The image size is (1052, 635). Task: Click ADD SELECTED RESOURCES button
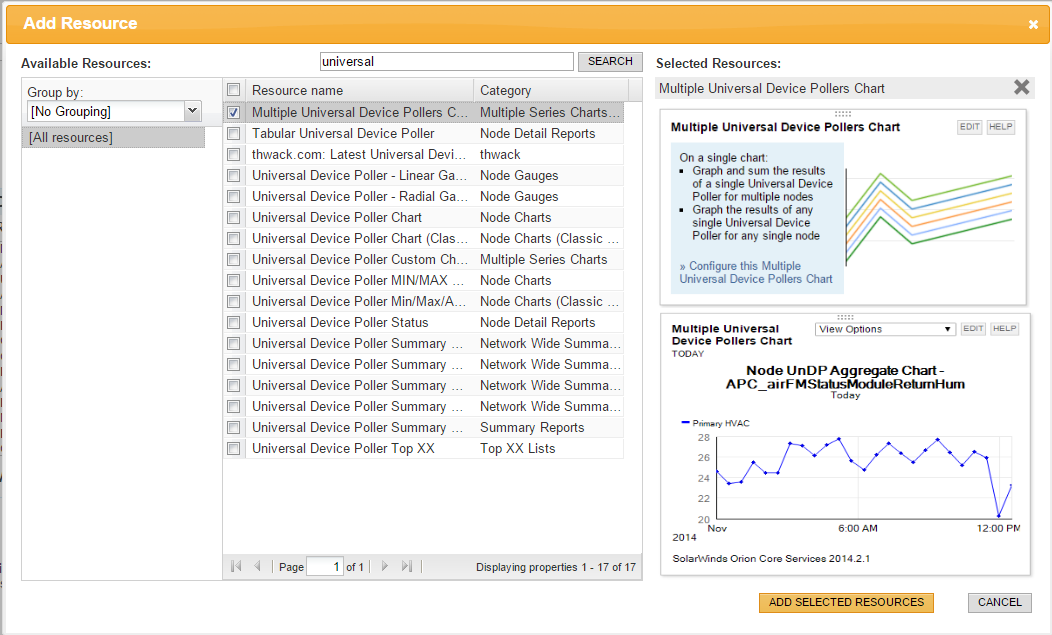(x=846, y=602)
